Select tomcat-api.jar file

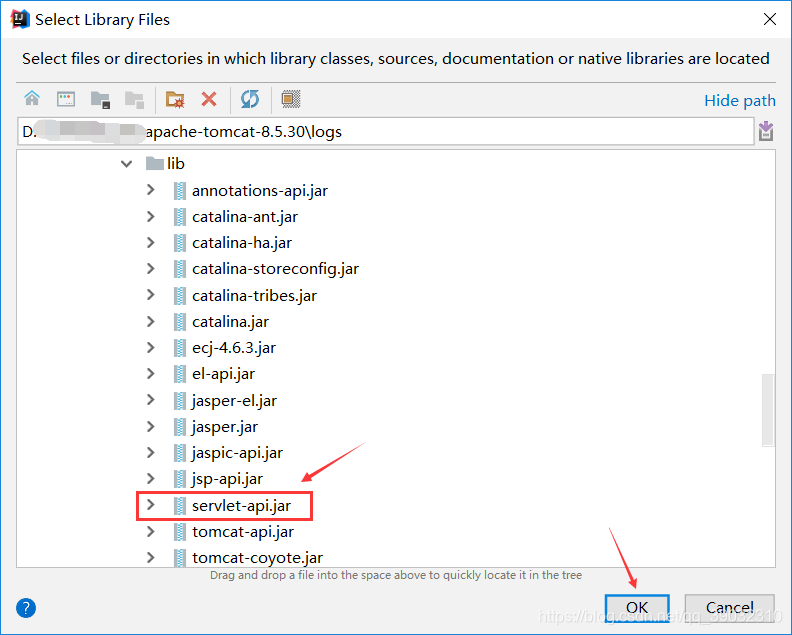(x=234, y=531)
